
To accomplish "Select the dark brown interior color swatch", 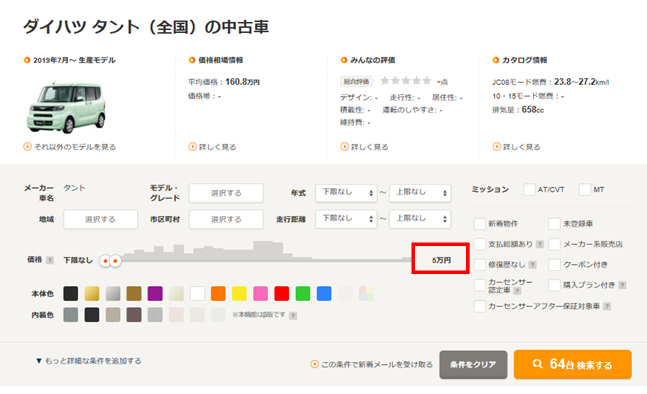I will click(134, 315).
